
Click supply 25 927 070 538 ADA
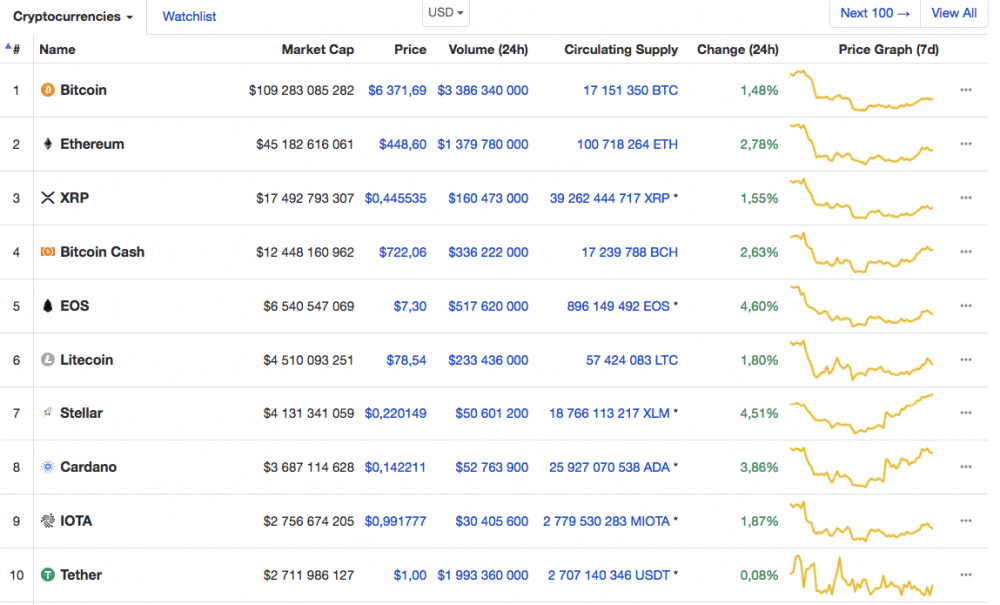pos(609,467)
